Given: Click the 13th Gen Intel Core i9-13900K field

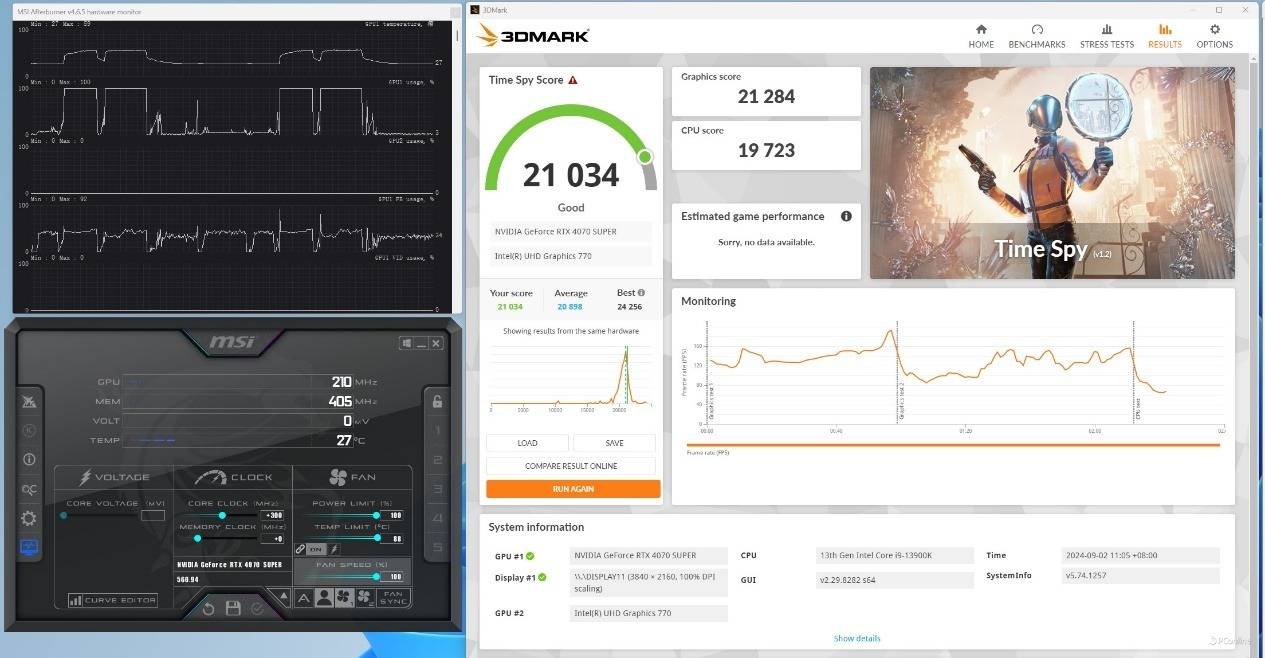Looking at the screenshot, I should pos(895,555).
